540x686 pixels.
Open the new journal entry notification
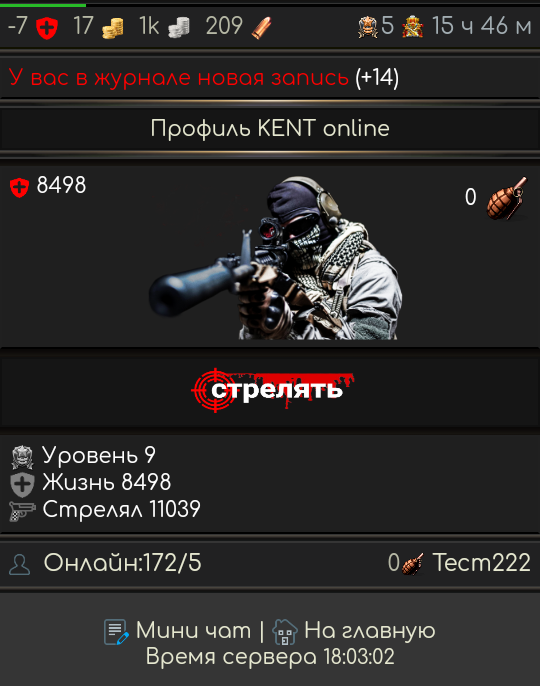204,77
